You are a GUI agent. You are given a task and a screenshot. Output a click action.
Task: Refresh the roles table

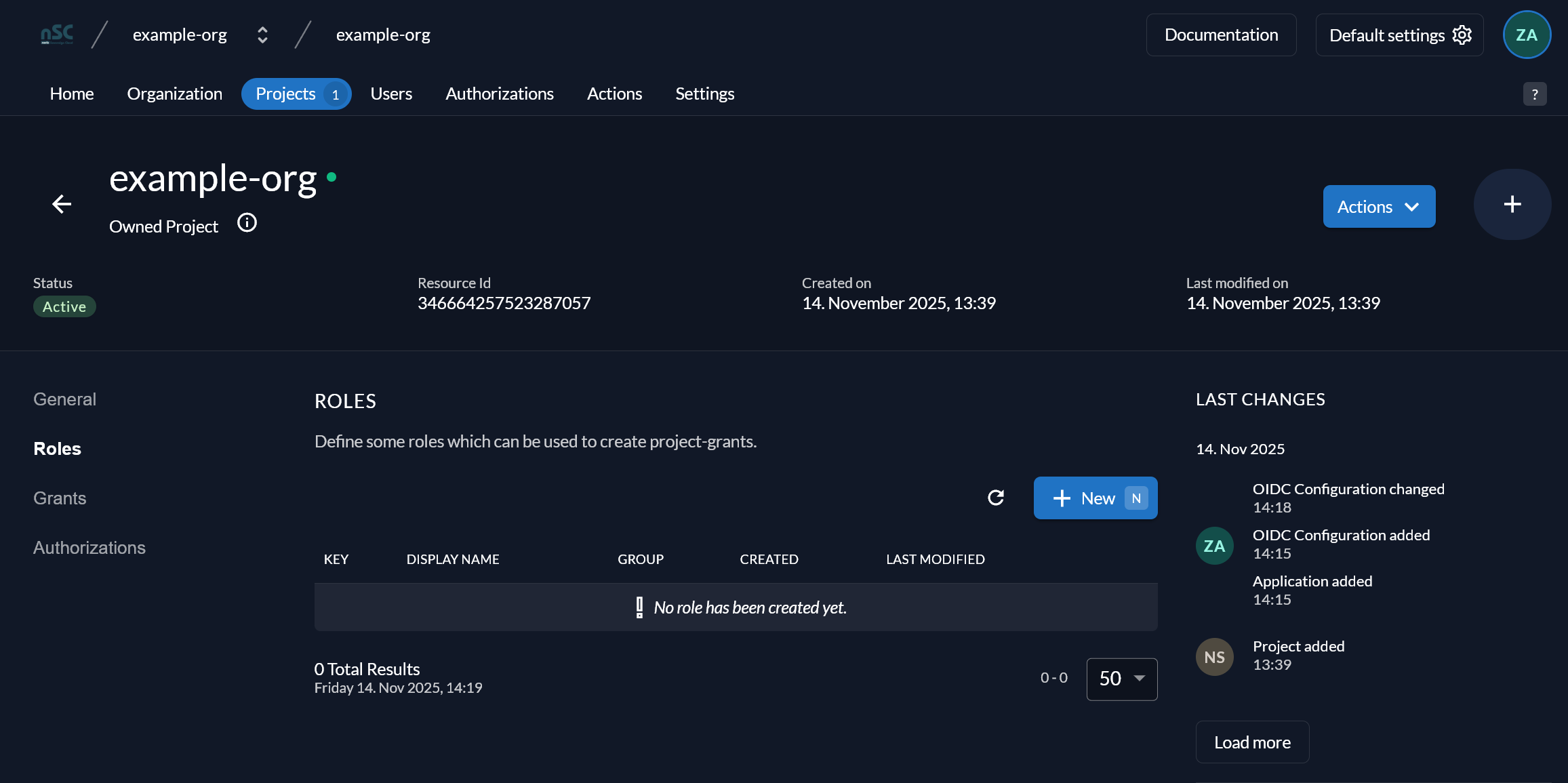click(x=996, y=498)
